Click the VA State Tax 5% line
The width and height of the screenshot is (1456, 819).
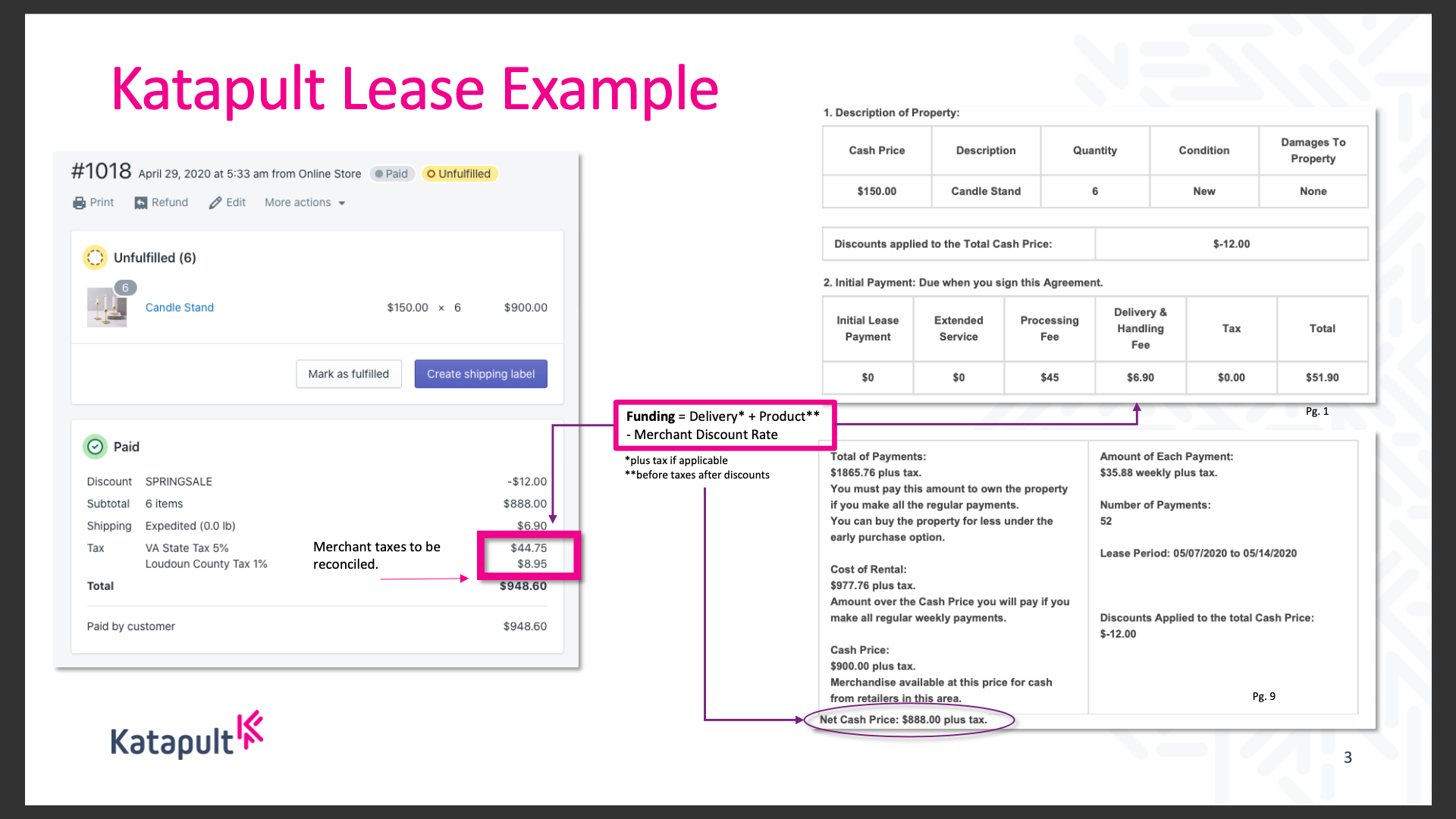187,548
